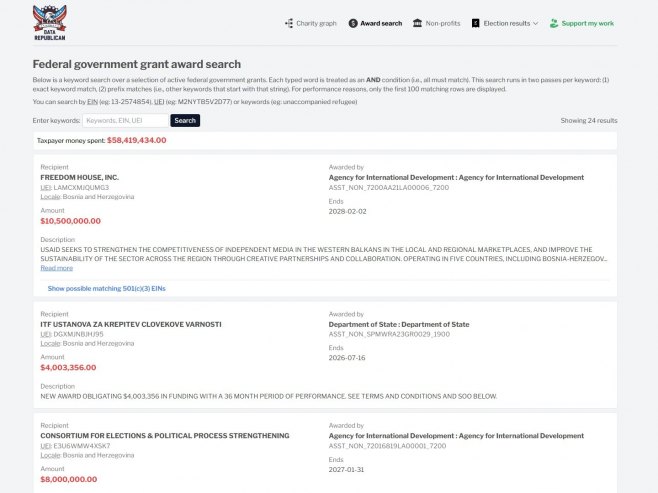Click the Locale label under Freedom House

click(51, 197)
